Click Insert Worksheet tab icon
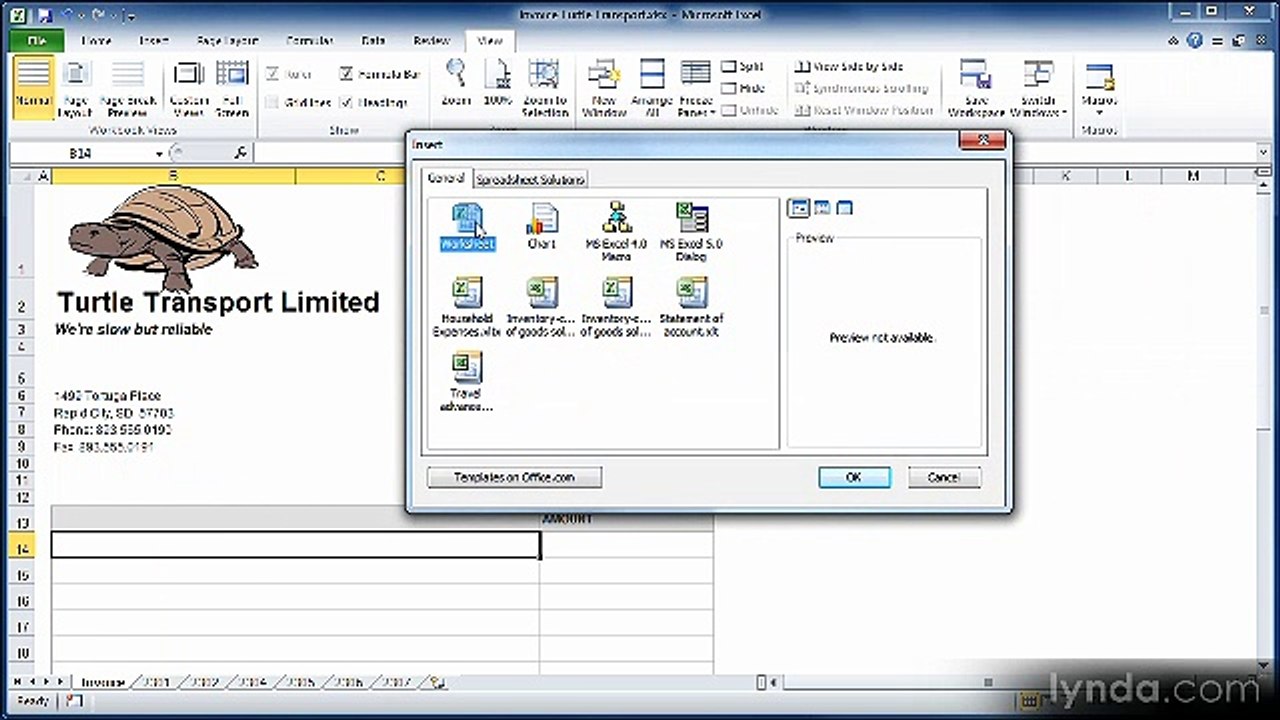 [436, 682]
